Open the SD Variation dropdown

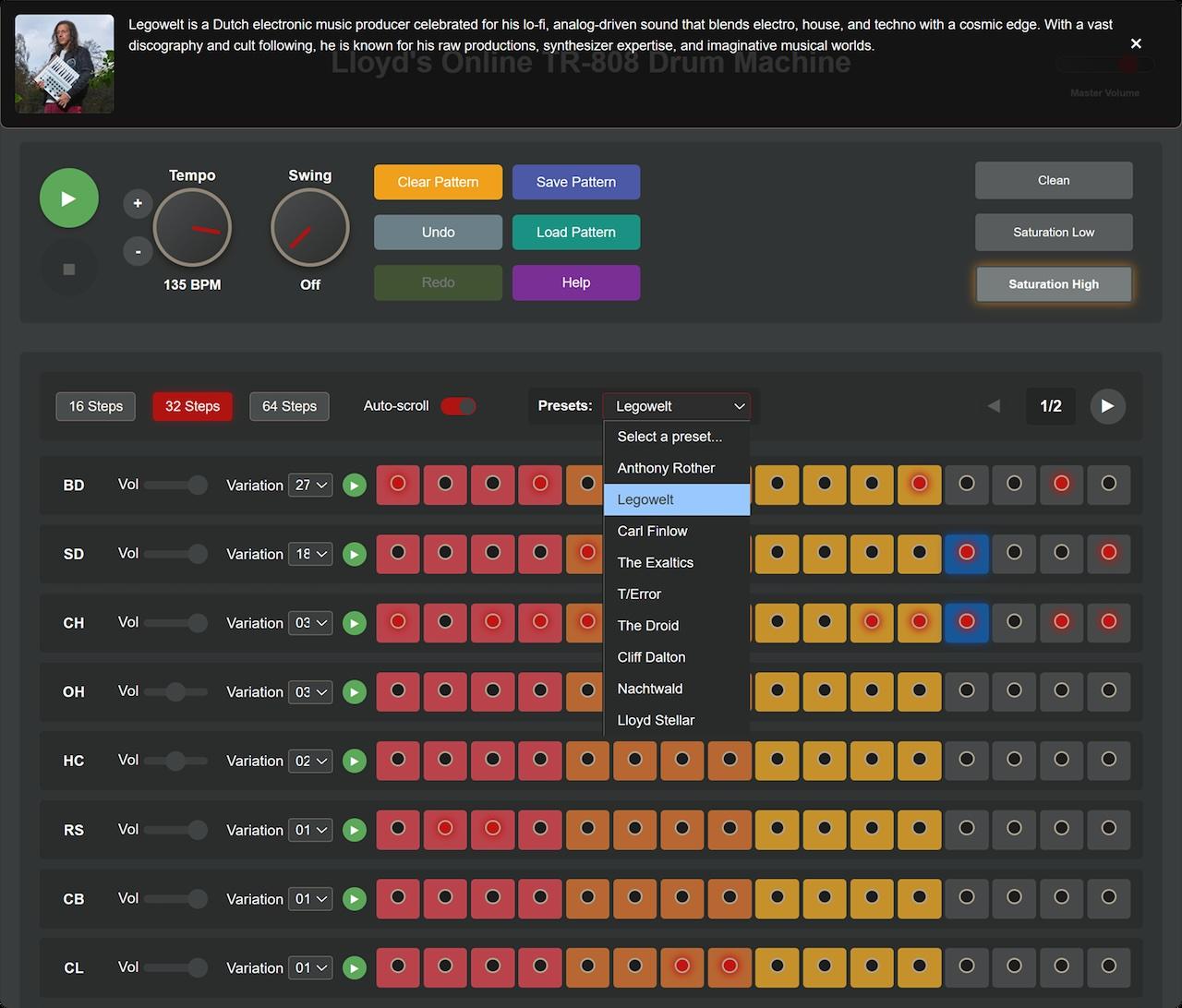pos(310,554)
